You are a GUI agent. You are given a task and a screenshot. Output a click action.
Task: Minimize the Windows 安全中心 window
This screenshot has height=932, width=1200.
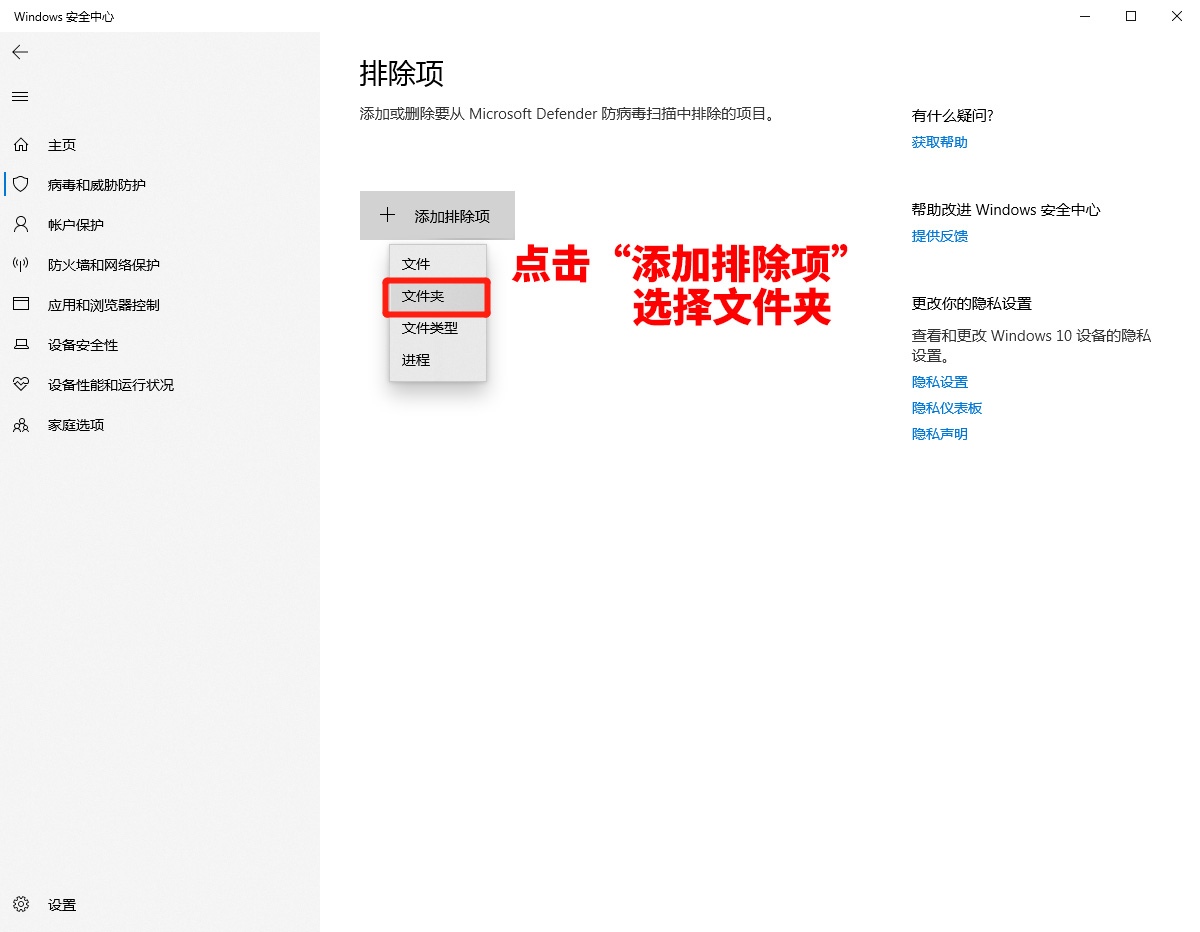[1085, 16]
